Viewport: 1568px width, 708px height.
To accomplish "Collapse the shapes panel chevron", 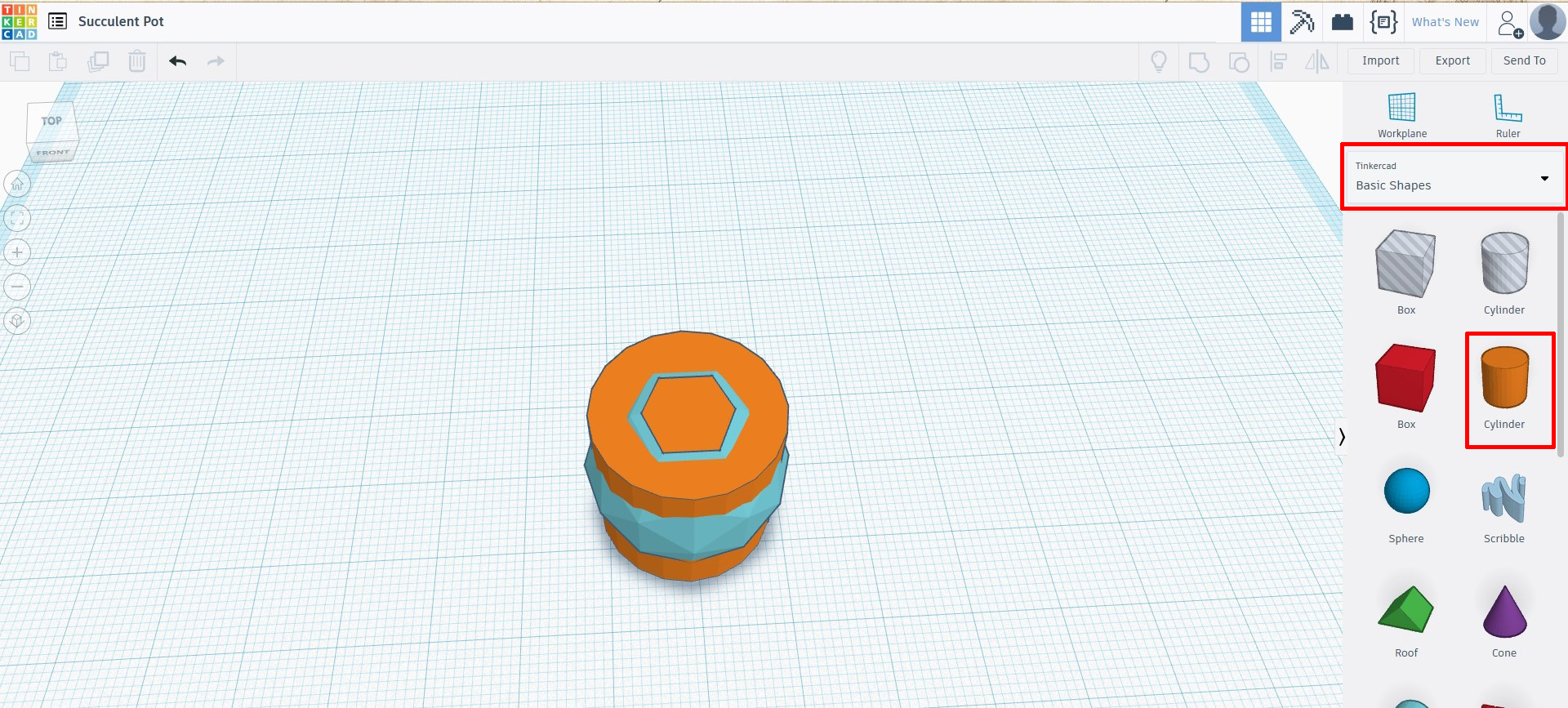I will (1342, 437).
